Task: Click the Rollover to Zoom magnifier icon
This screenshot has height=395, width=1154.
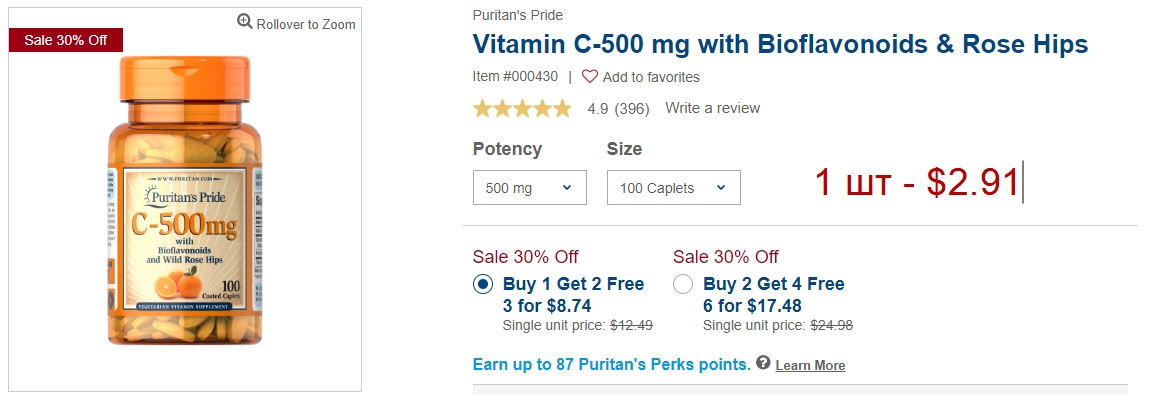Action: 244,22
